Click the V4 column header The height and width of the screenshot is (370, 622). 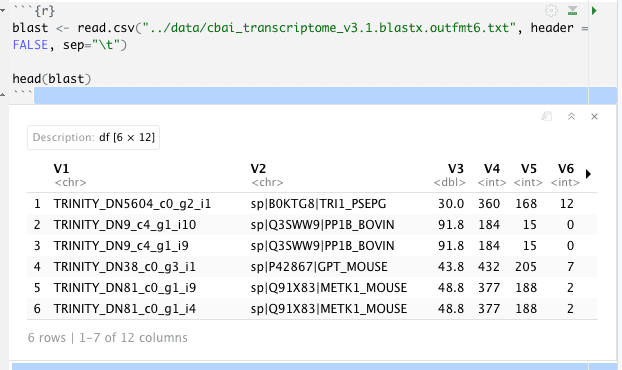coord(492,169)
